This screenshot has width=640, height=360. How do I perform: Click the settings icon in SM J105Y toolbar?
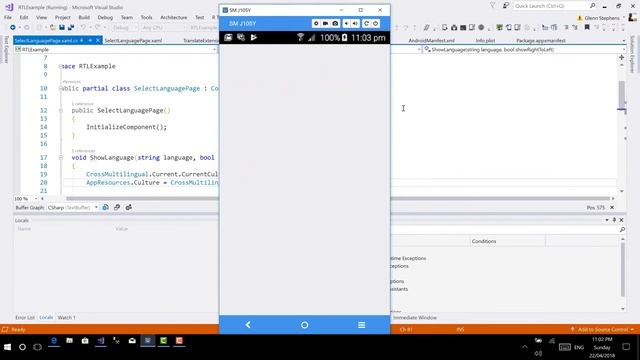(x=316, y=24)
